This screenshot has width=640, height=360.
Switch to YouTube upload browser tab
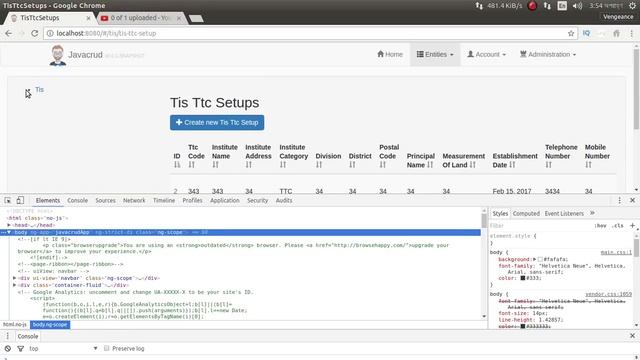(x=139, y=18)
